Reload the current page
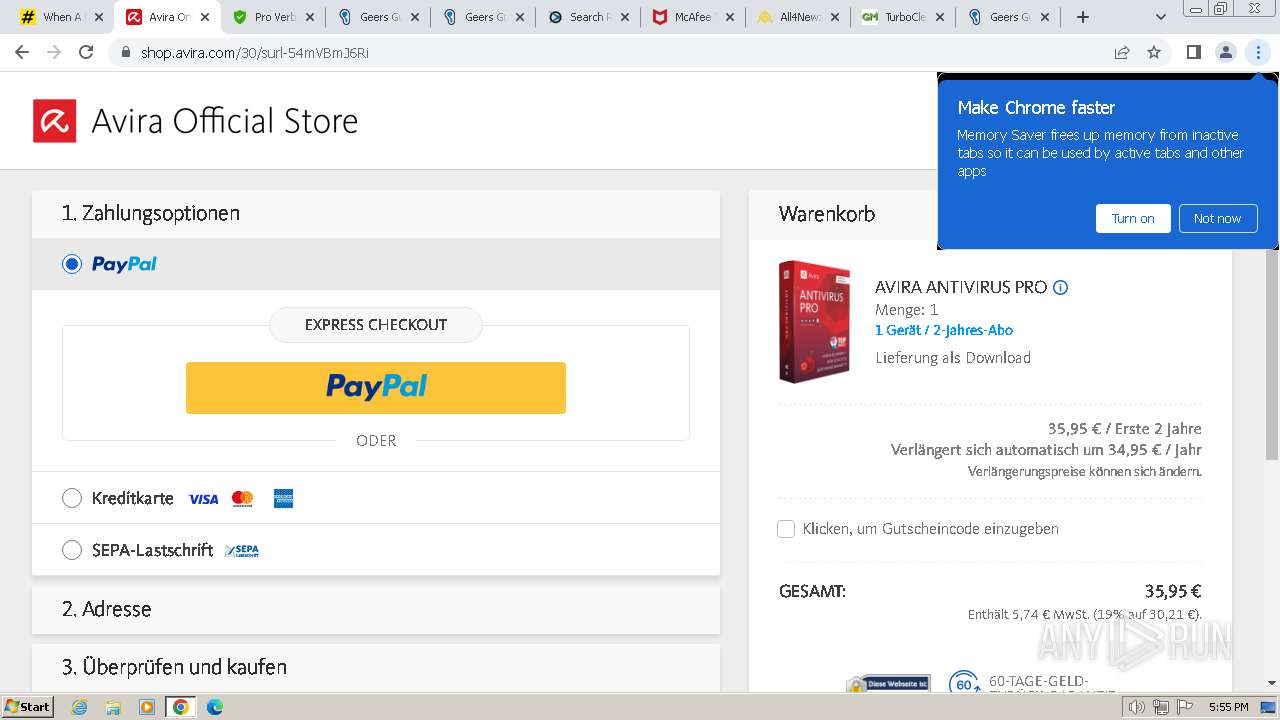Image resolution: width=1280 pixels, height=720 pixels. [x=86, y=52]
